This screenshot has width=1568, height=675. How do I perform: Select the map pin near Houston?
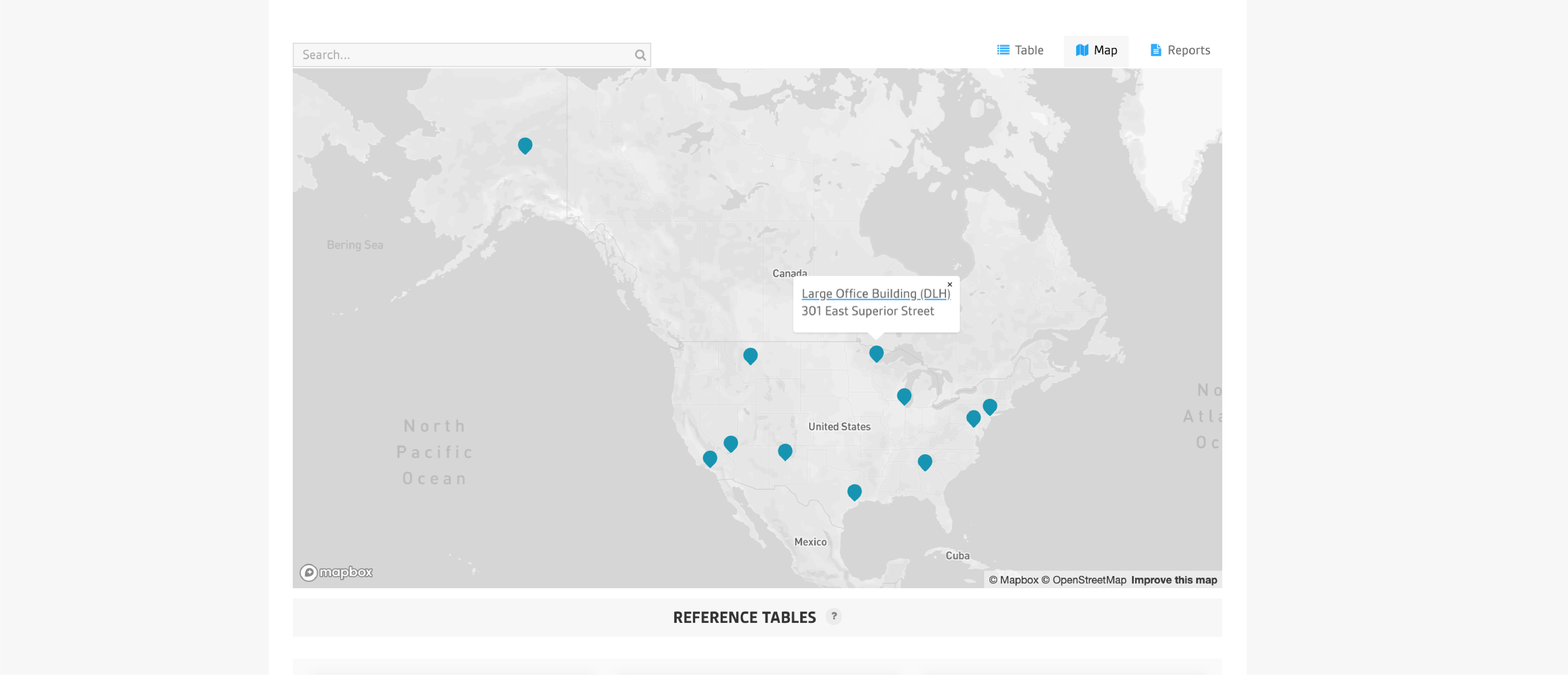[x=854, y=492]
